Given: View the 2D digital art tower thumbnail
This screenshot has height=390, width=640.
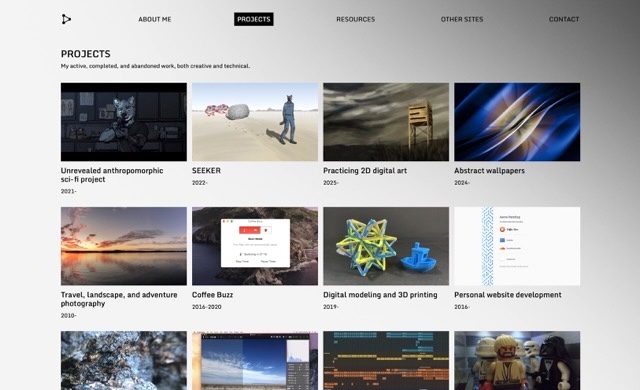Looking at the screenshot, I should pyautogui.click(x=386, y=122).
